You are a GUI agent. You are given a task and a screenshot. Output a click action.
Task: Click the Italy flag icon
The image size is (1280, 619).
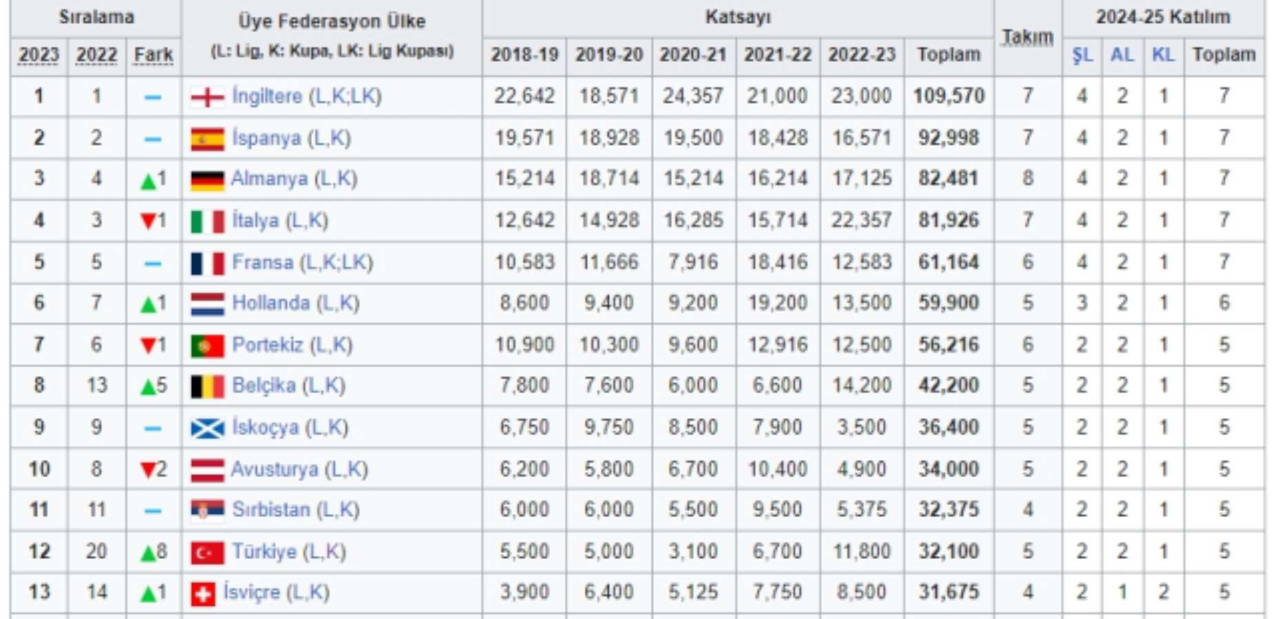click(x=207, y=221)
